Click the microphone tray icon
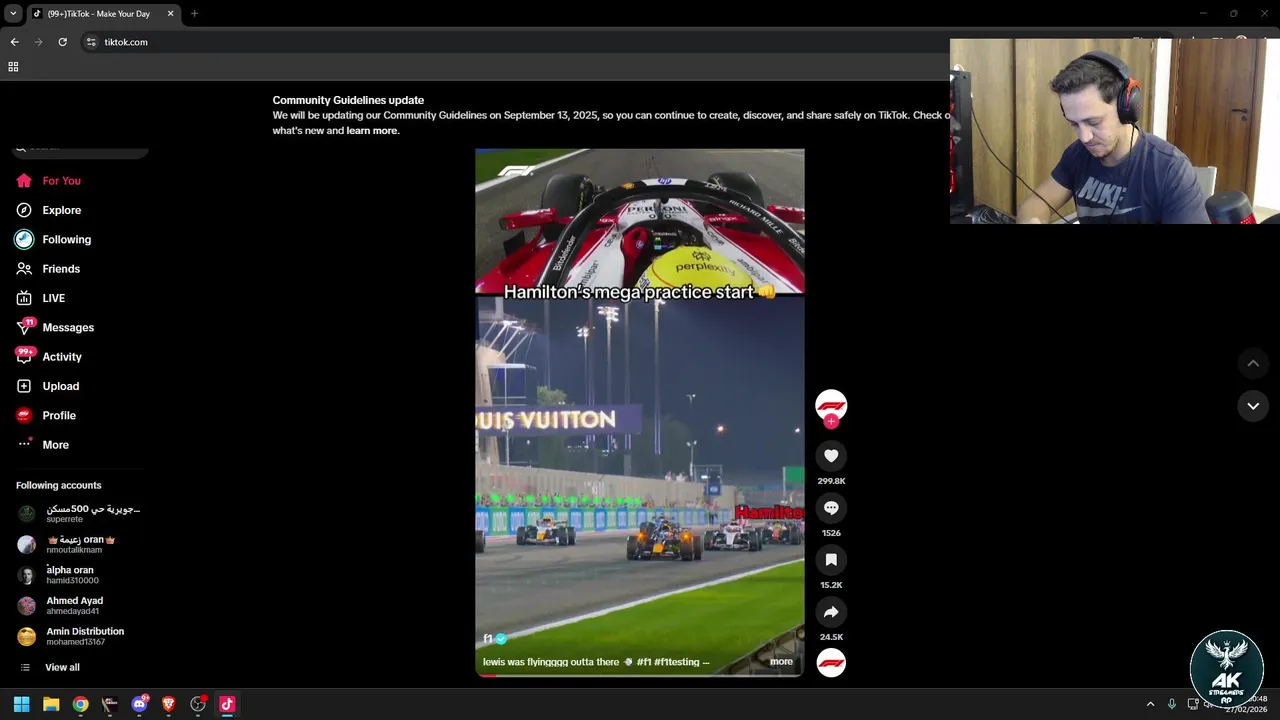1280x720 pixels. 1172,704
